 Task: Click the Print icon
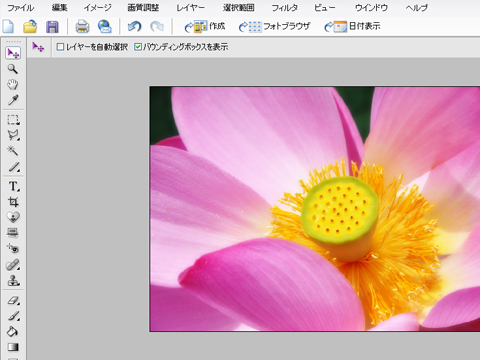[82, 27]
